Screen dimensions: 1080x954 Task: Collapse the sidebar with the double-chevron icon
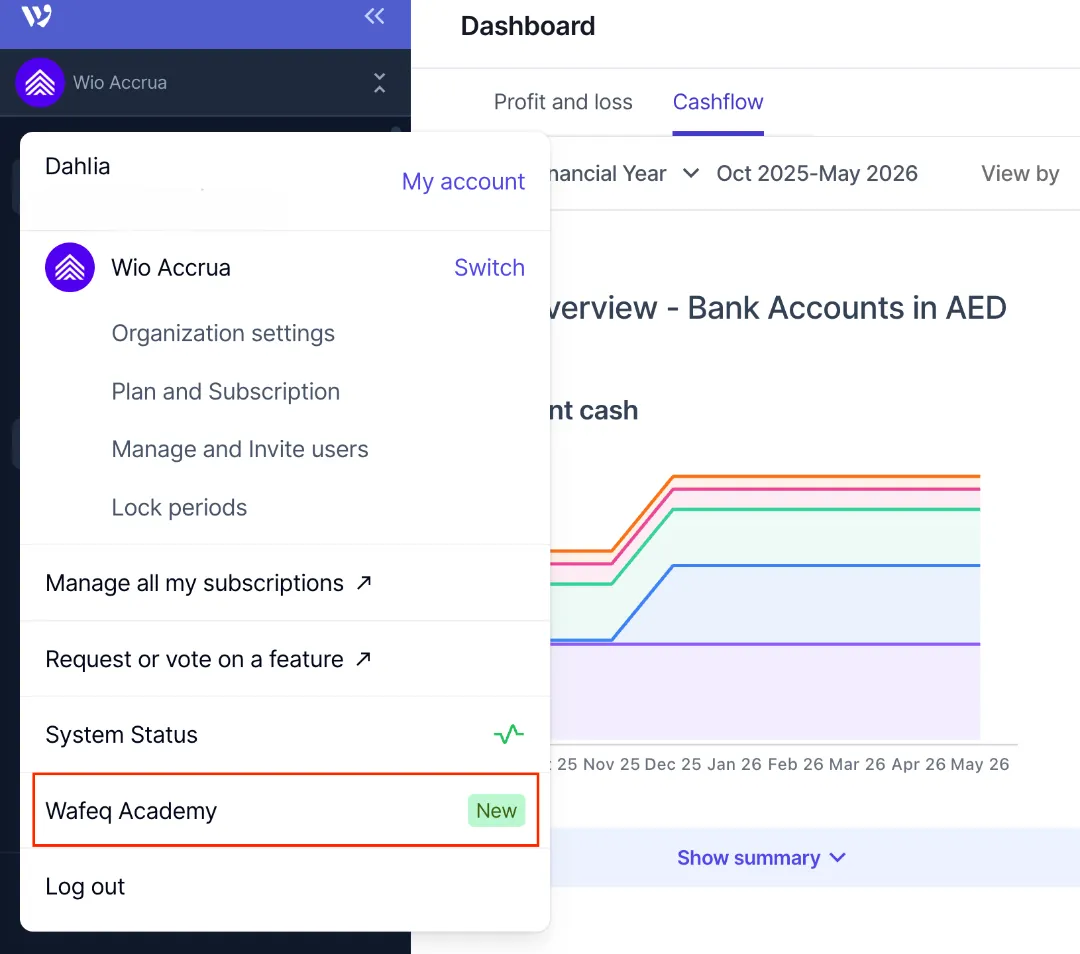375,16
